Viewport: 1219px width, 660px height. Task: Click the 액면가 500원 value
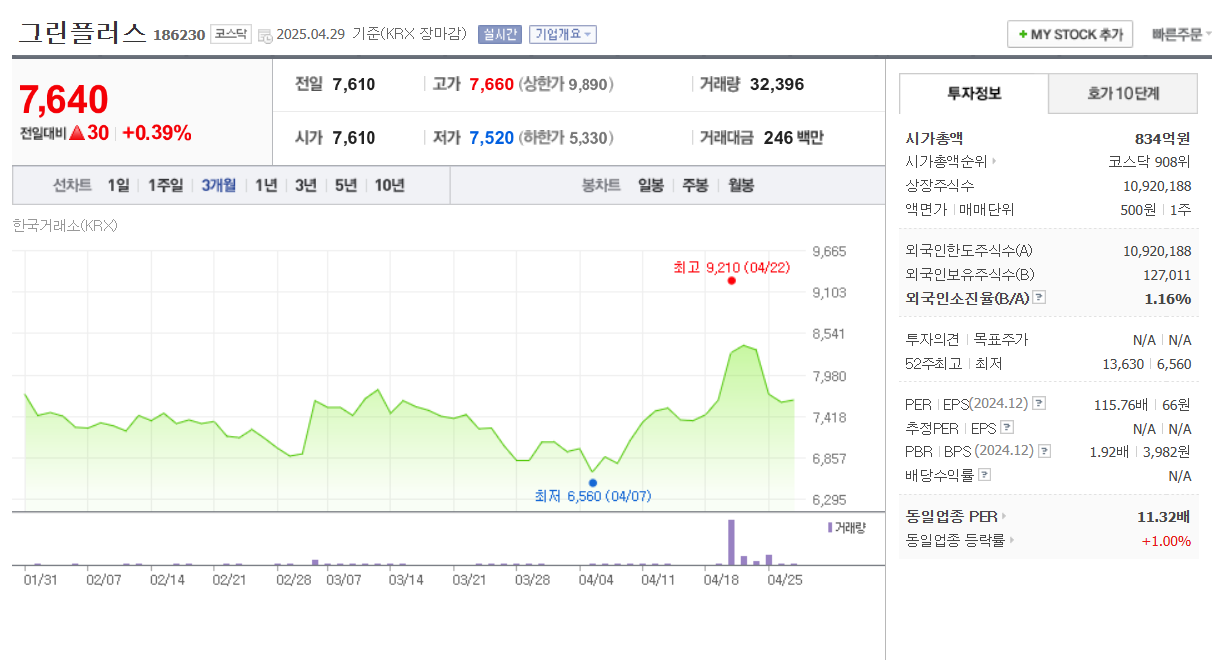tap(1136, 209)
